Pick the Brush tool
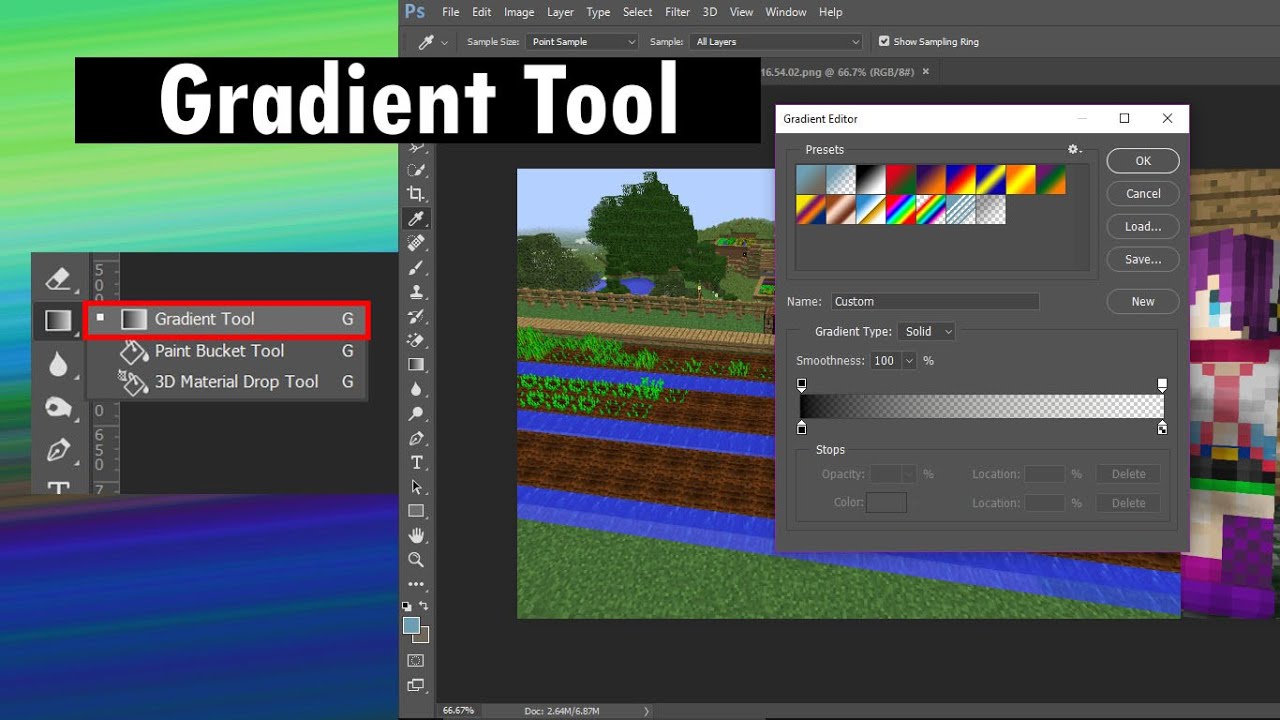The width and height of the screenshot is (1280, 720). (416, 267)
